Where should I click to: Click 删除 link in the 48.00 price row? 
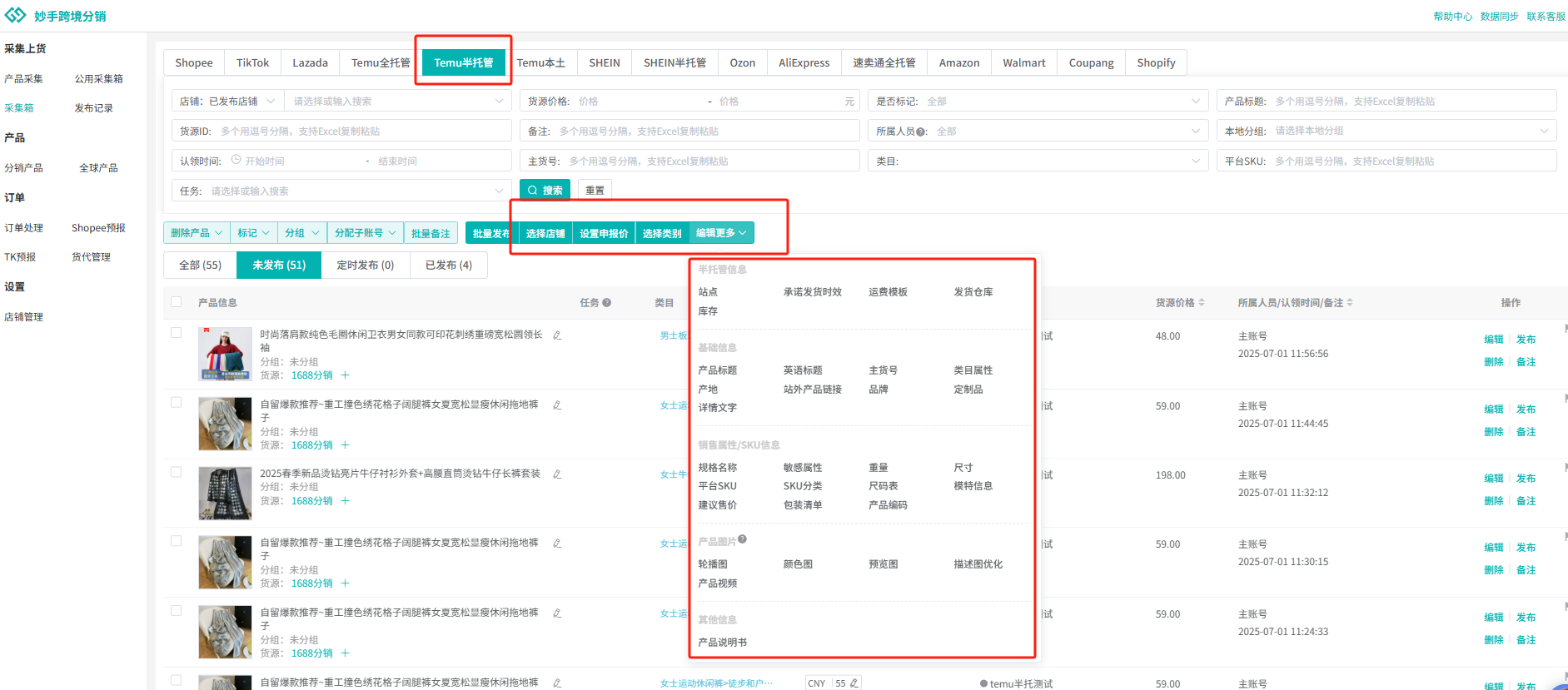pos(1493,362)
